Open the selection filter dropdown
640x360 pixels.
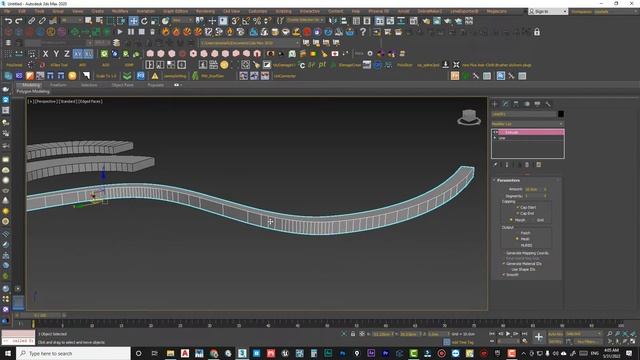click(71, 20)
